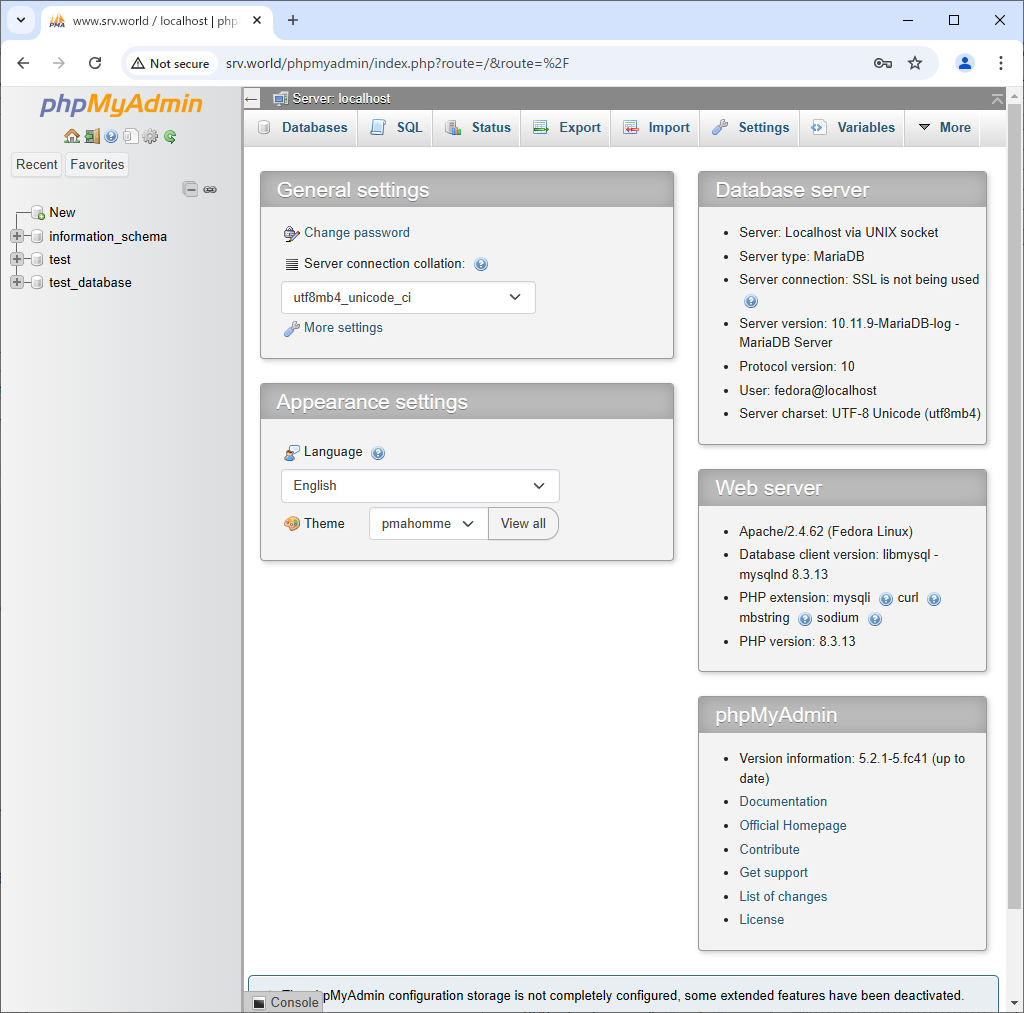Expand the test database node
The image size is (1024, 1013).
(17, 259)
